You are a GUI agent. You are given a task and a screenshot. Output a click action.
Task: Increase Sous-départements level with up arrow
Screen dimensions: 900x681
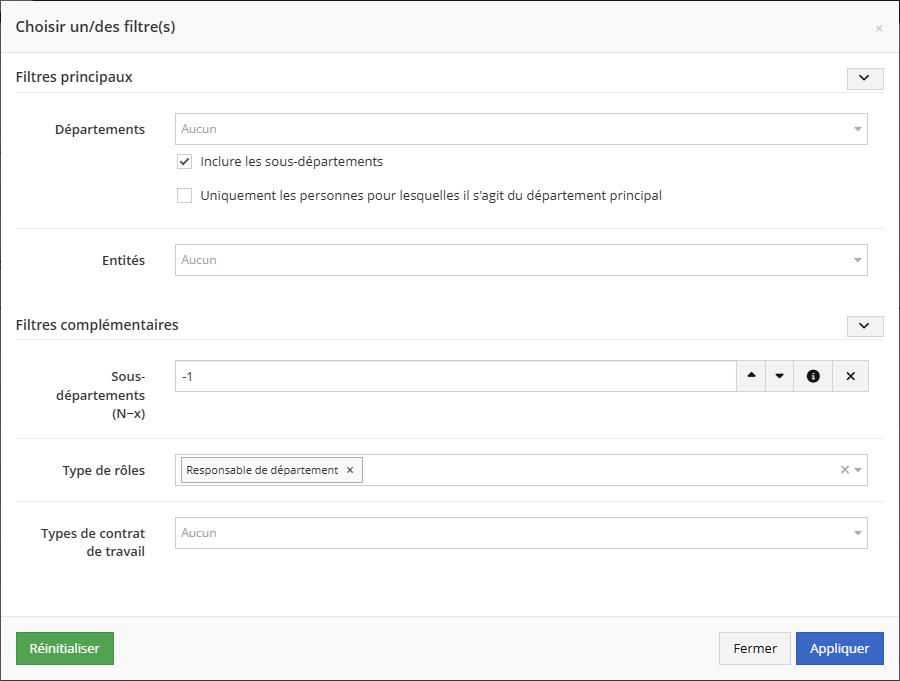pos(752,376)
